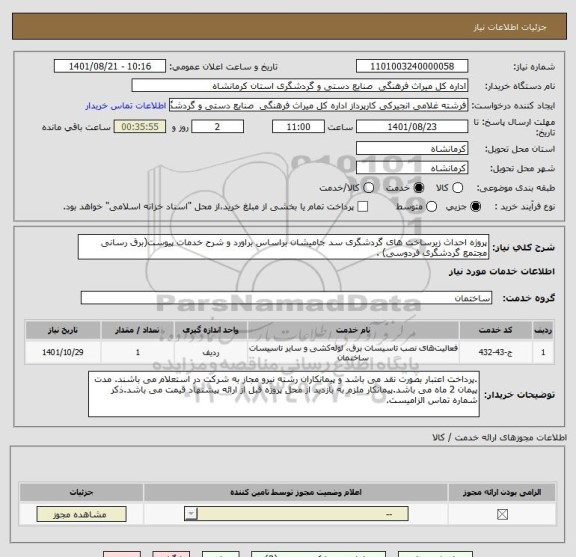Click the request creator field
The image size is (576, 557).
(x=318, y=105)
